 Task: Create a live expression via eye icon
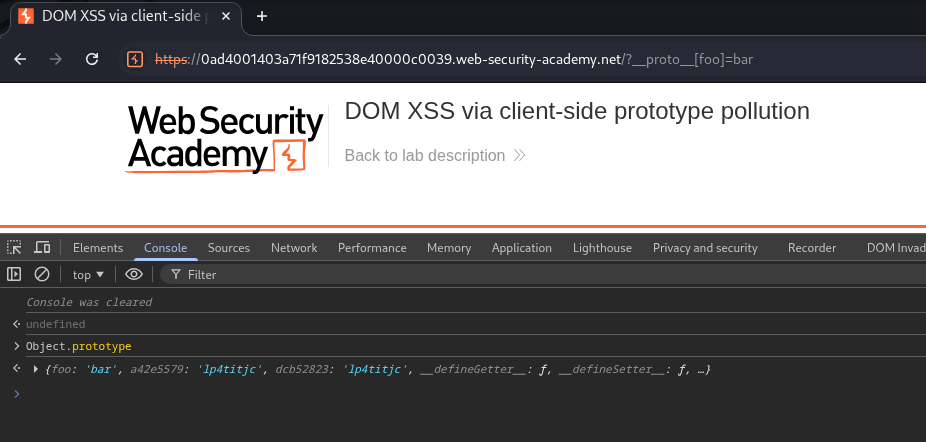point(134,274)
